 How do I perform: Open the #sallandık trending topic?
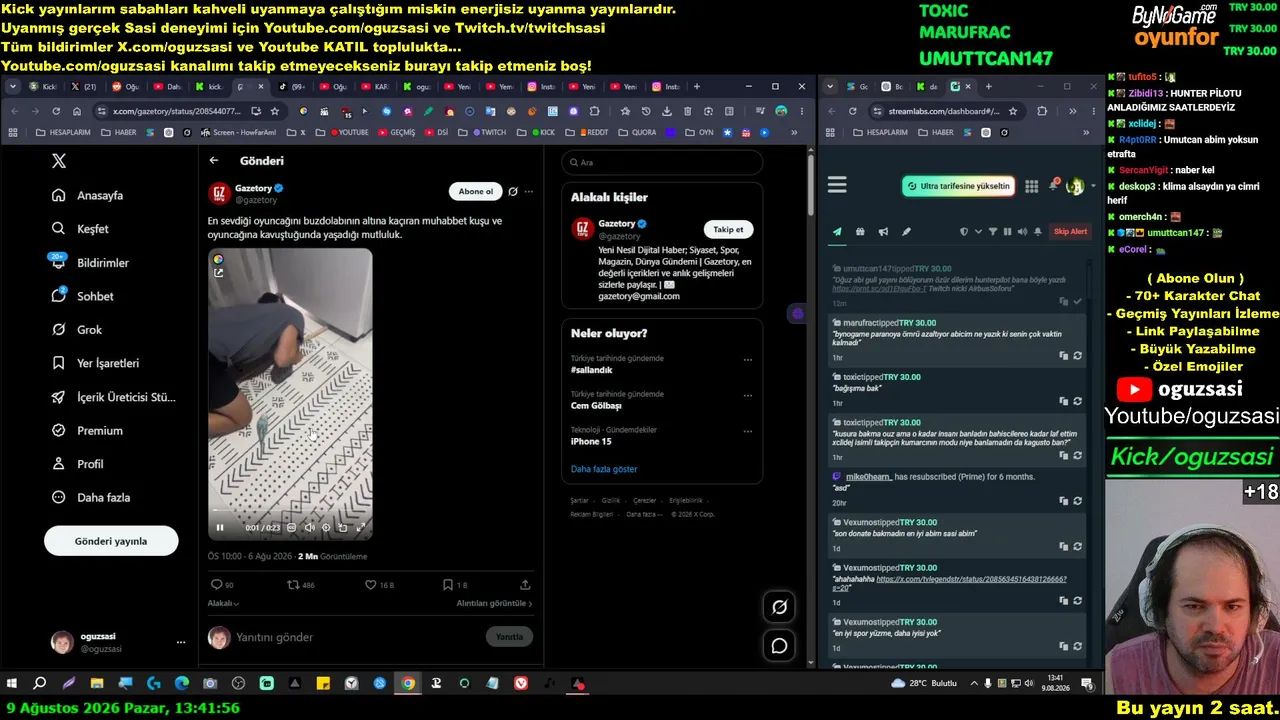pos(591,370)
